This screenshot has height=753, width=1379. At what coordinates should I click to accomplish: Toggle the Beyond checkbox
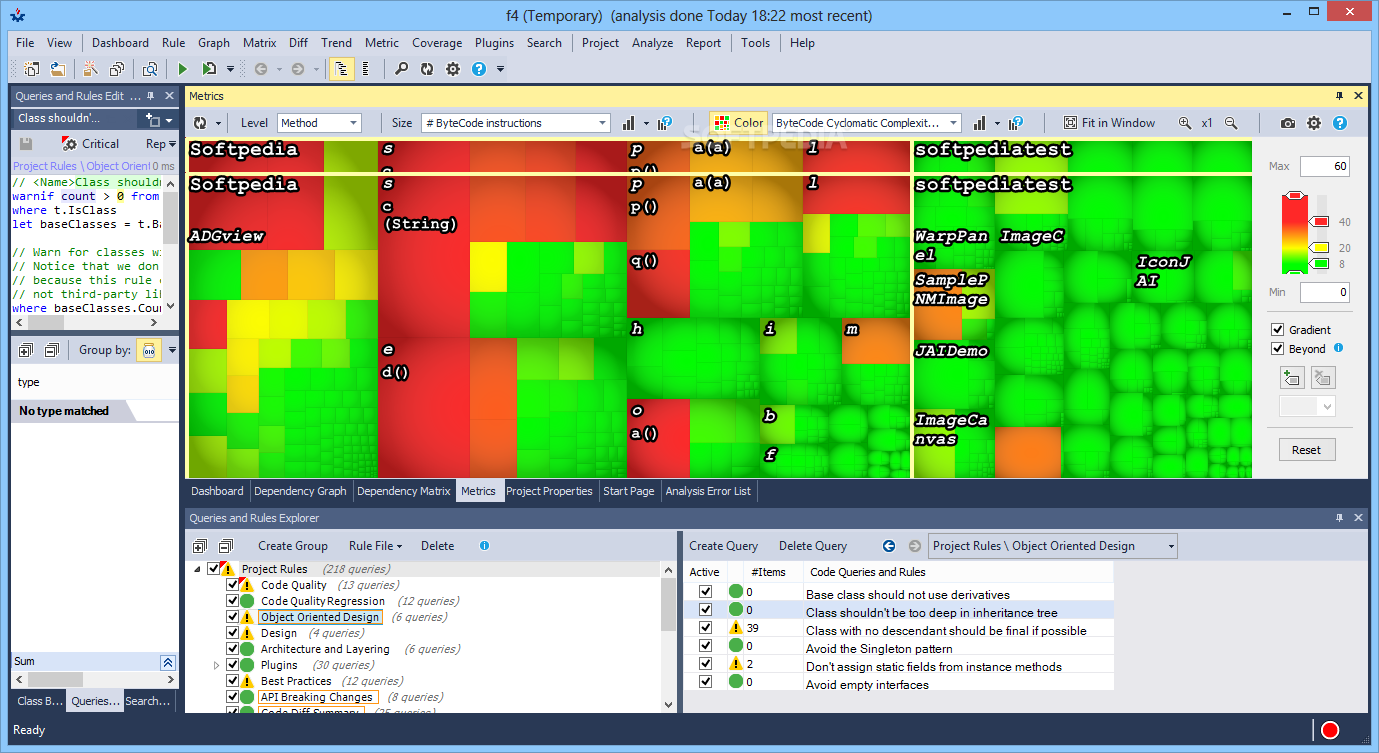tap(1277, 349)
